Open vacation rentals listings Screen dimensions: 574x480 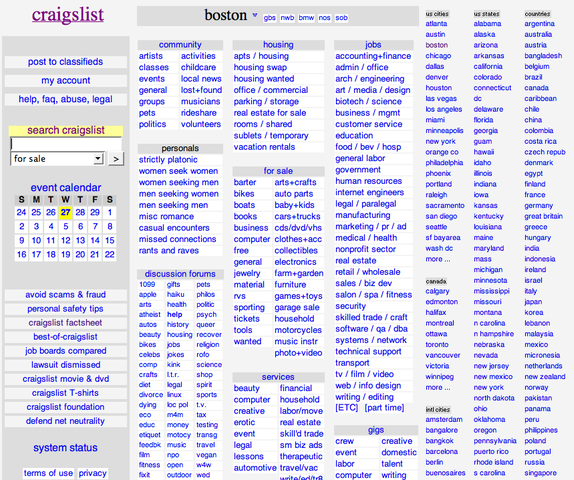point(264,147)
